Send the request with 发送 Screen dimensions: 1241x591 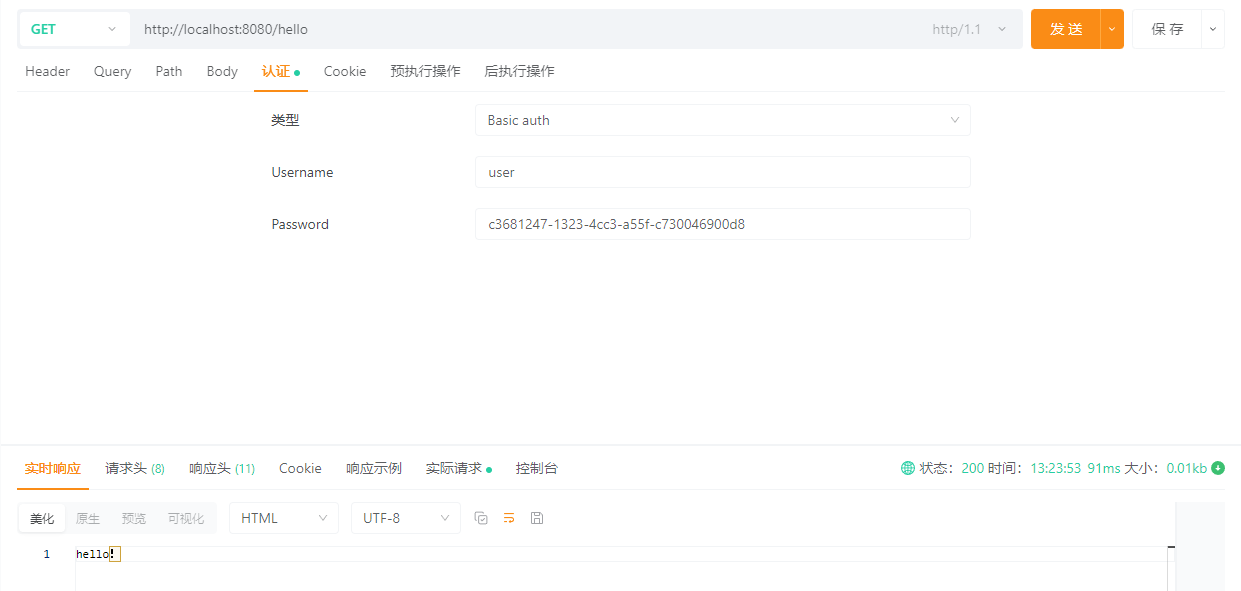click(x=1066, y=29)
